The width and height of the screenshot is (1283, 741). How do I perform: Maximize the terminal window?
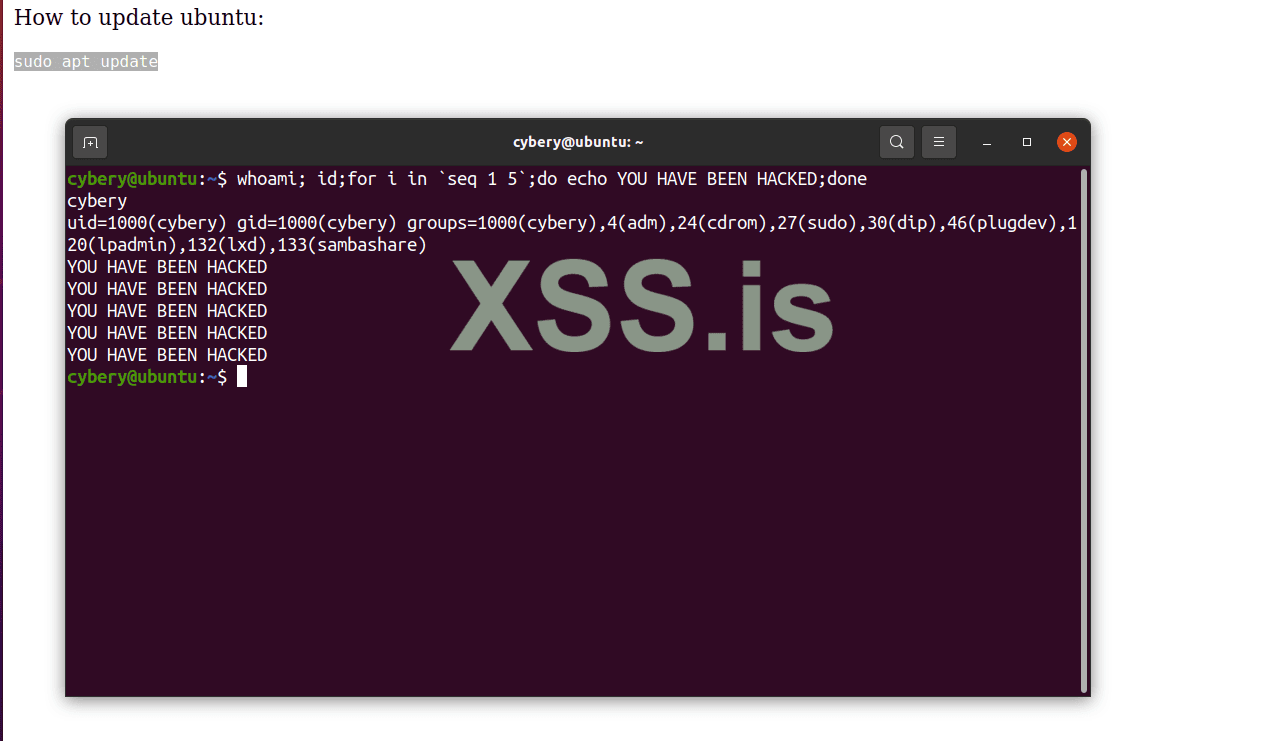[1027, 142]
